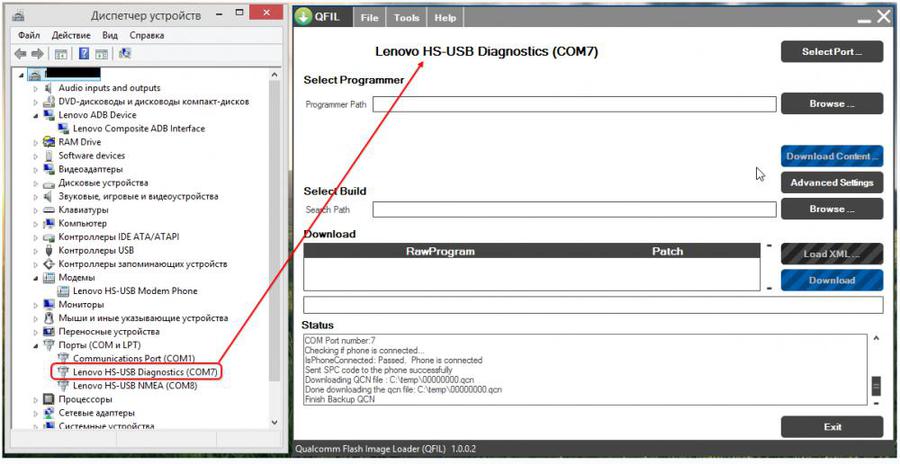Click the Контроллеры USB icon
This screenshot has width=900, height=464.
(49, 250)
